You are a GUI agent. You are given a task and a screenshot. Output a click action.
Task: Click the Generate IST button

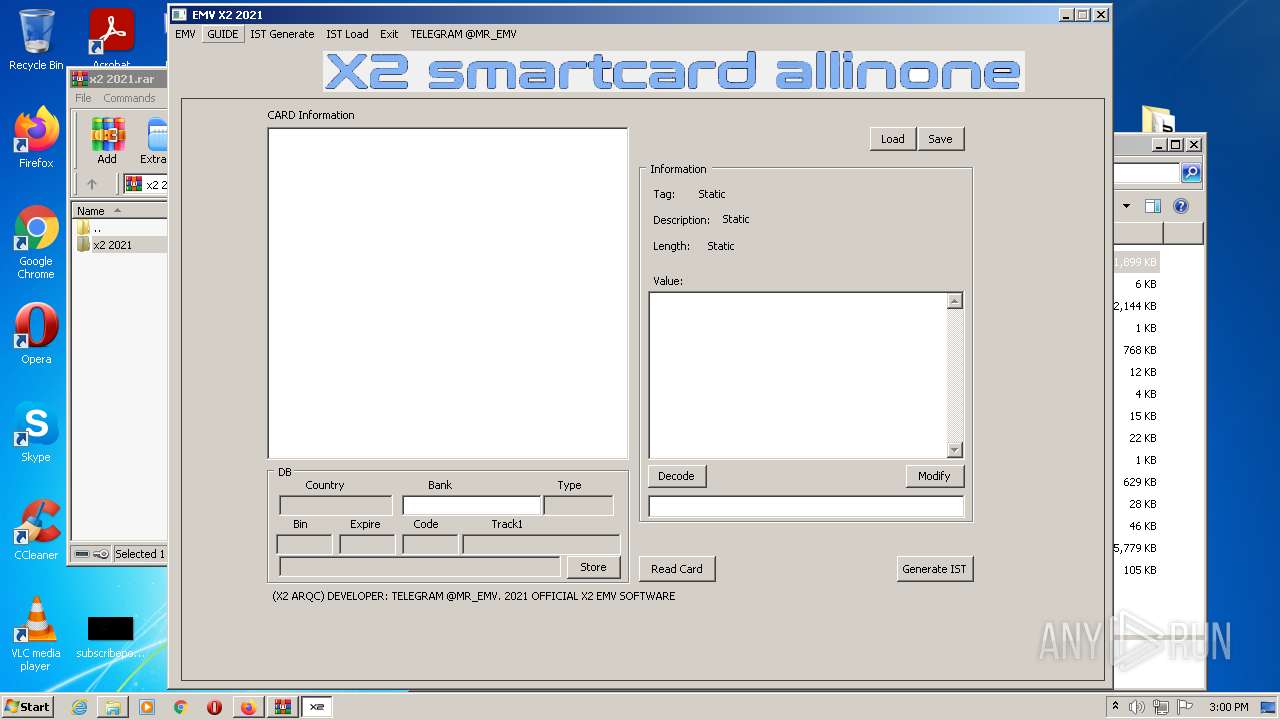coord(934,569)
